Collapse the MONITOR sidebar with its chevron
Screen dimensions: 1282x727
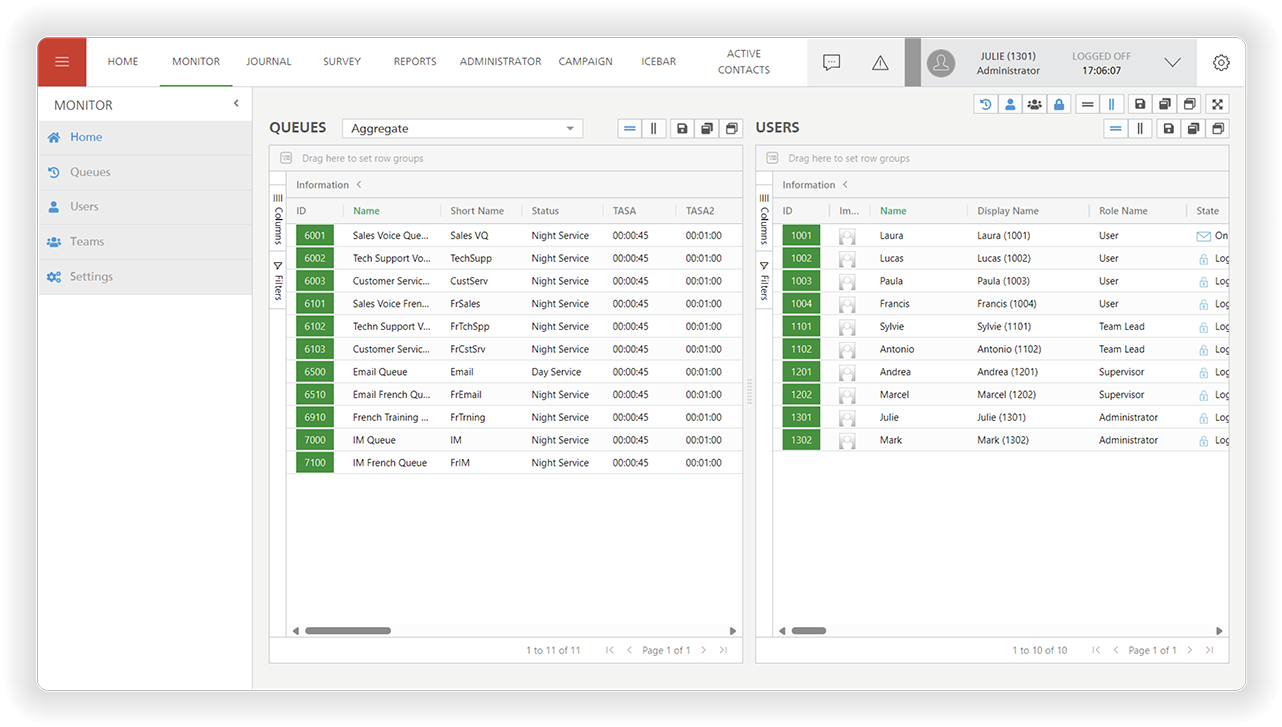236,103
